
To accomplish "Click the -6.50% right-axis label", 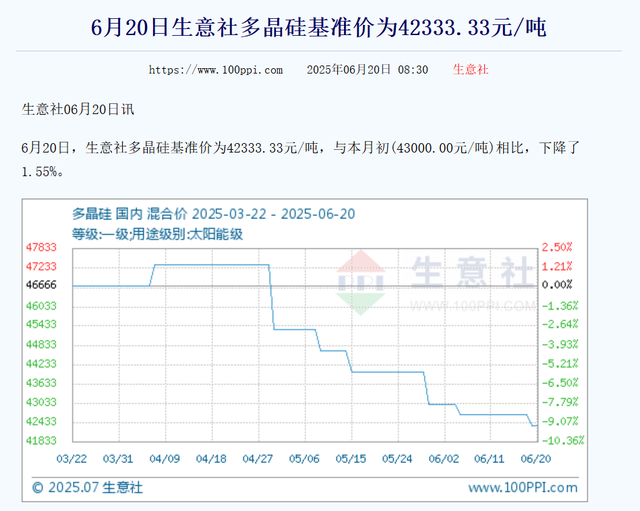I will pos(560,383).
